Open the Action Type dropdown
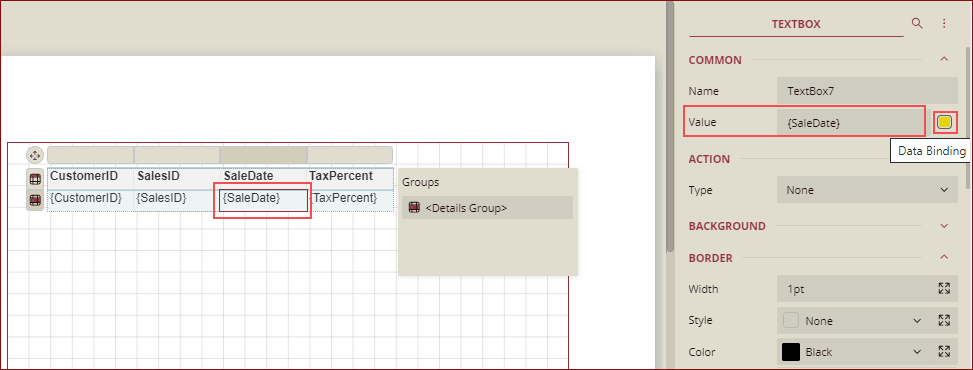The image size is (973, 370). [867, 190]
